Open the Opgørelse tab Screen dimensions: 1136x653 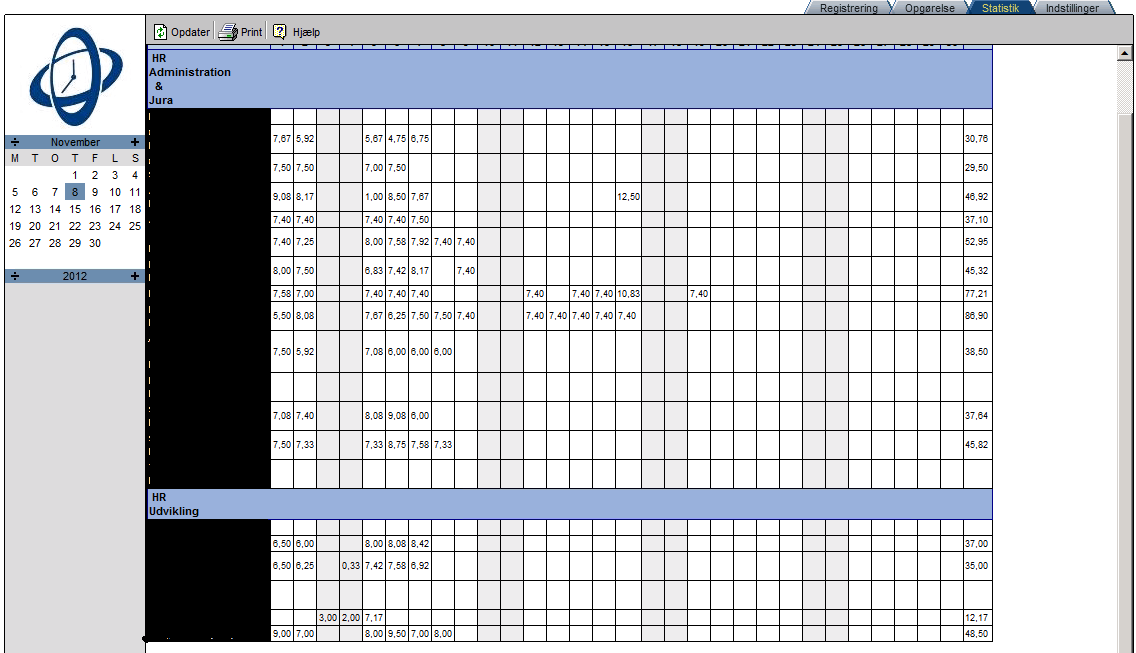click(x=931, y=8)
